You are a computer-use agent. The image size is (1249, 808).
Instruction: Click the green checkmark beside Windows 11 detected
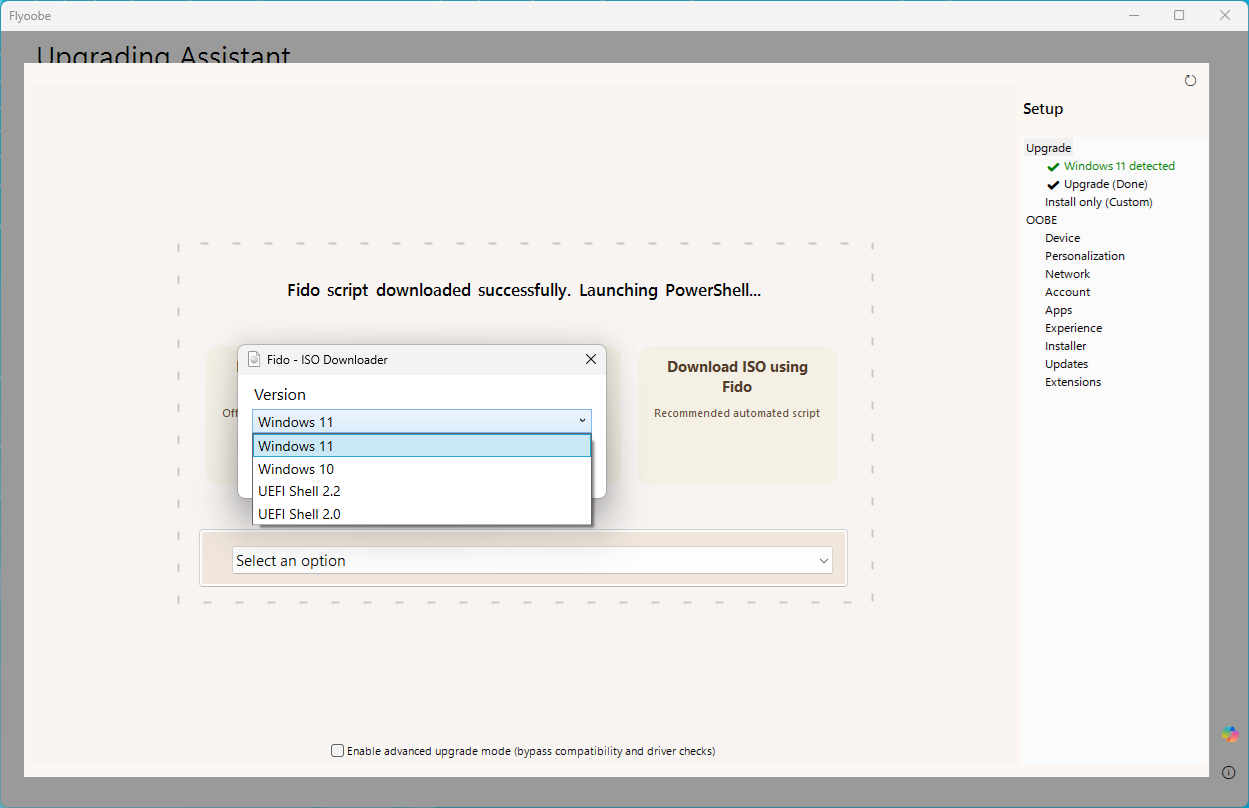1053,167
